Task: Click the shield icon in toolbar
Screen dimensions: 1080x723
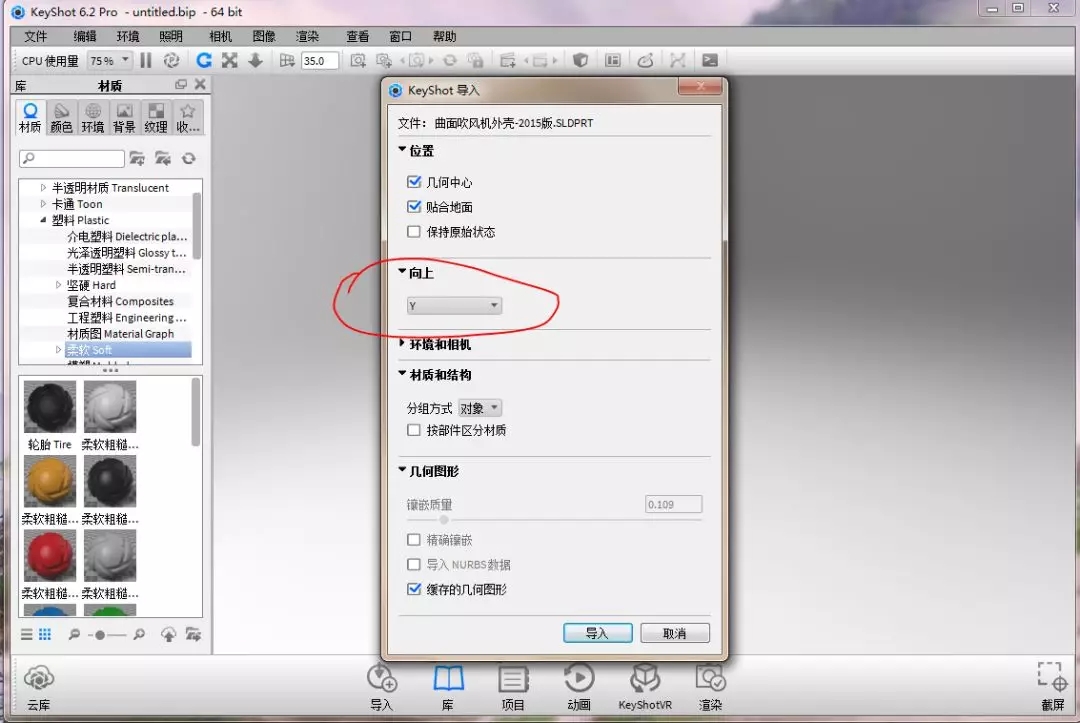Action: click(x=581, y=61)
